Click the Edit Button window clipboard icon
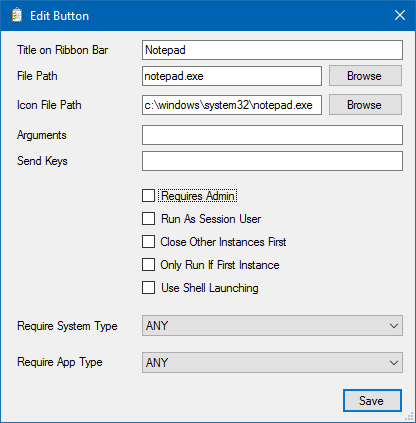Viewport: 416px width, 423px height. pos(17,16)
